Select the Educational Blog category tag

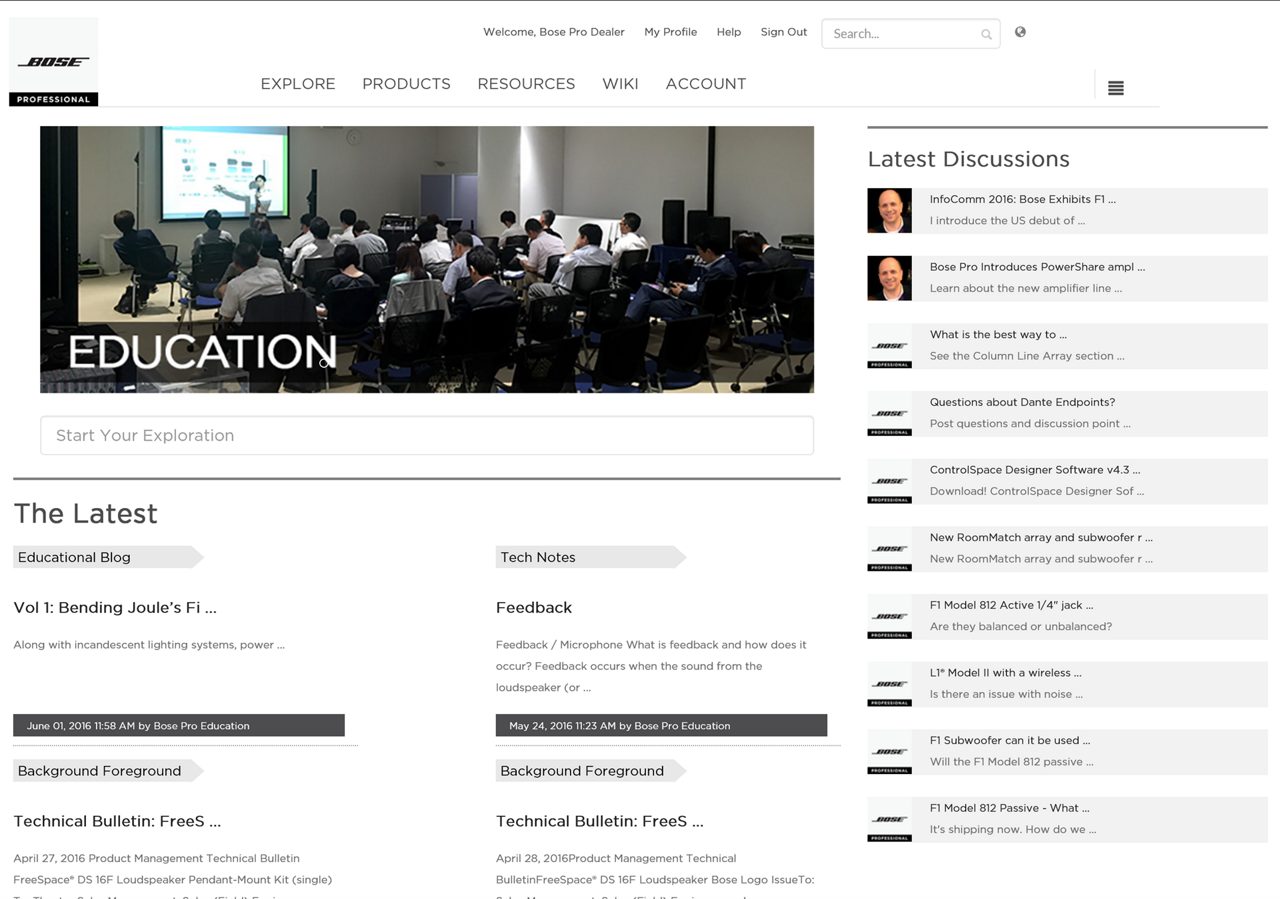click(x=108, y=557)
